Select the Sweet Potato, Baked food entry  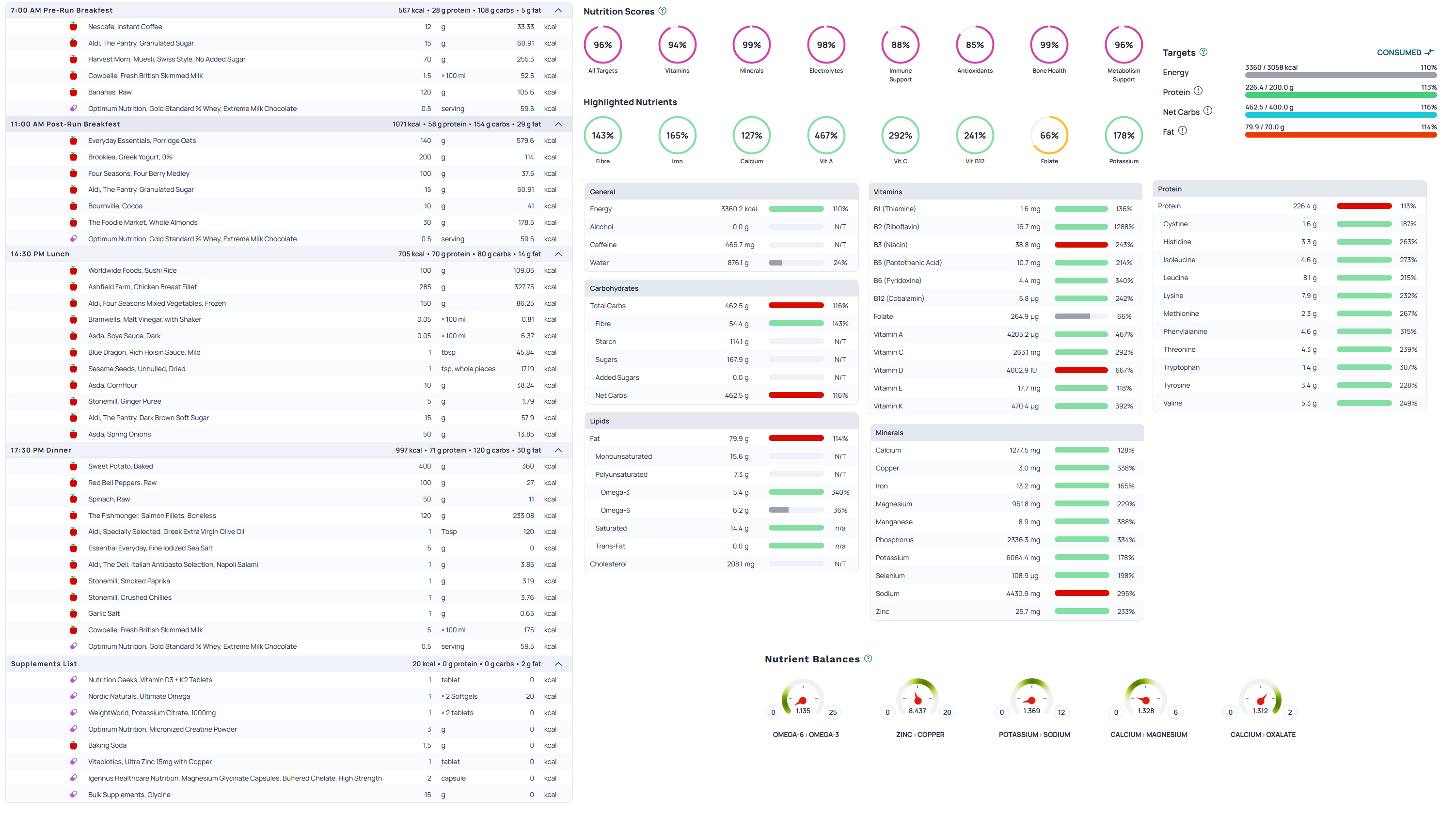pyautogui.click(x=120, y=466)
